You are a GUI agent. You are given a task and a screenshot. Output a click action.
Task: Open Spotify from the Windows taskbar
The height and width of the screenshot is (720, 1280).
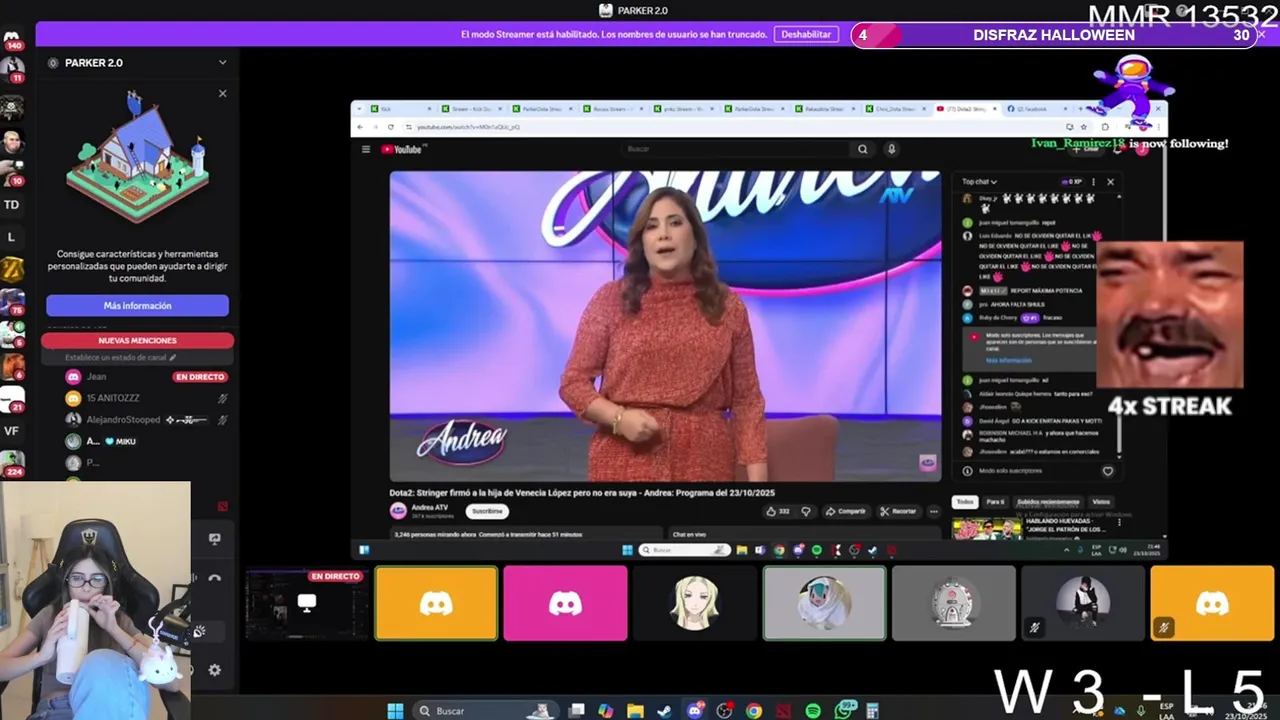(x=813, y=711)
